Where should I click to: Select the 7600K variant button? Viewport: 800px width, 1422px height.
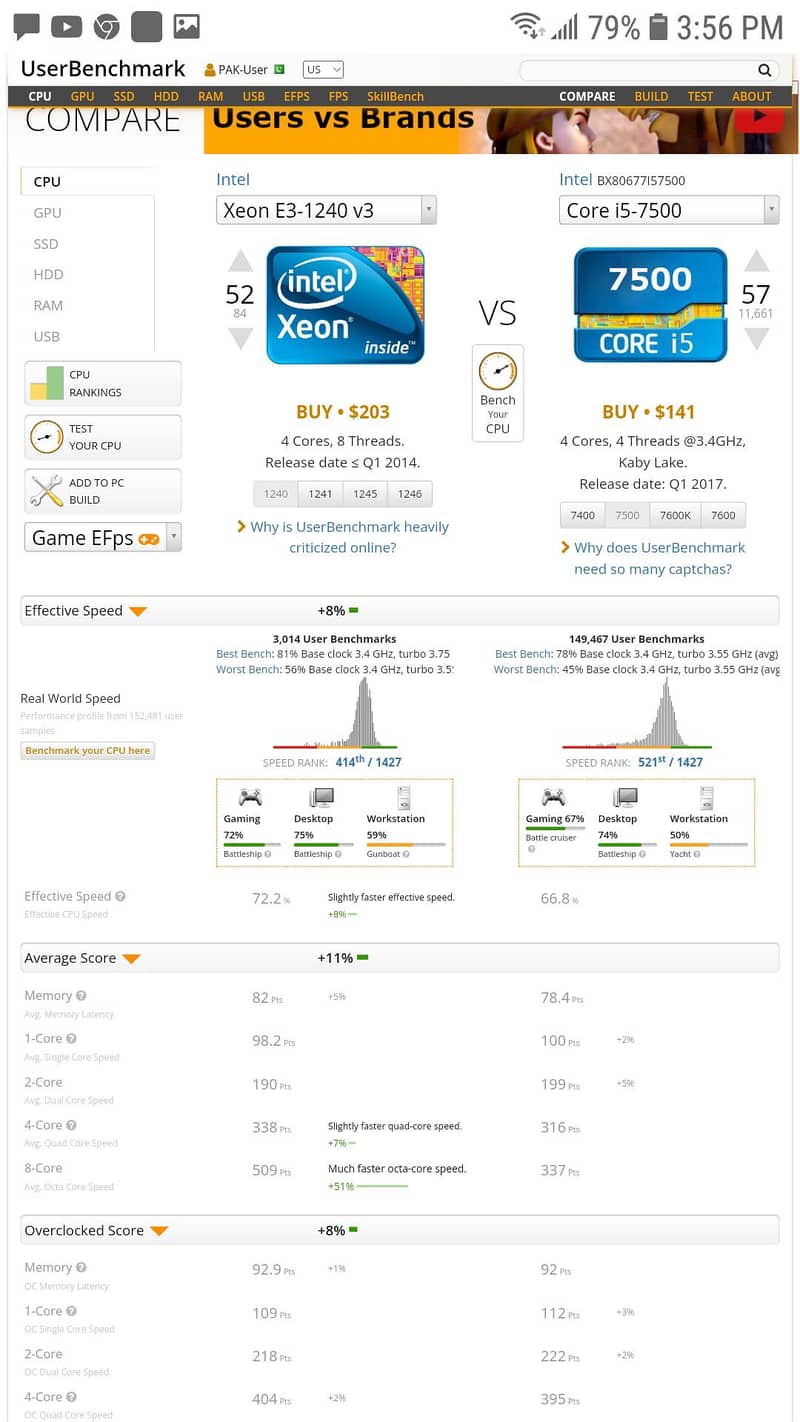point(675,515)
